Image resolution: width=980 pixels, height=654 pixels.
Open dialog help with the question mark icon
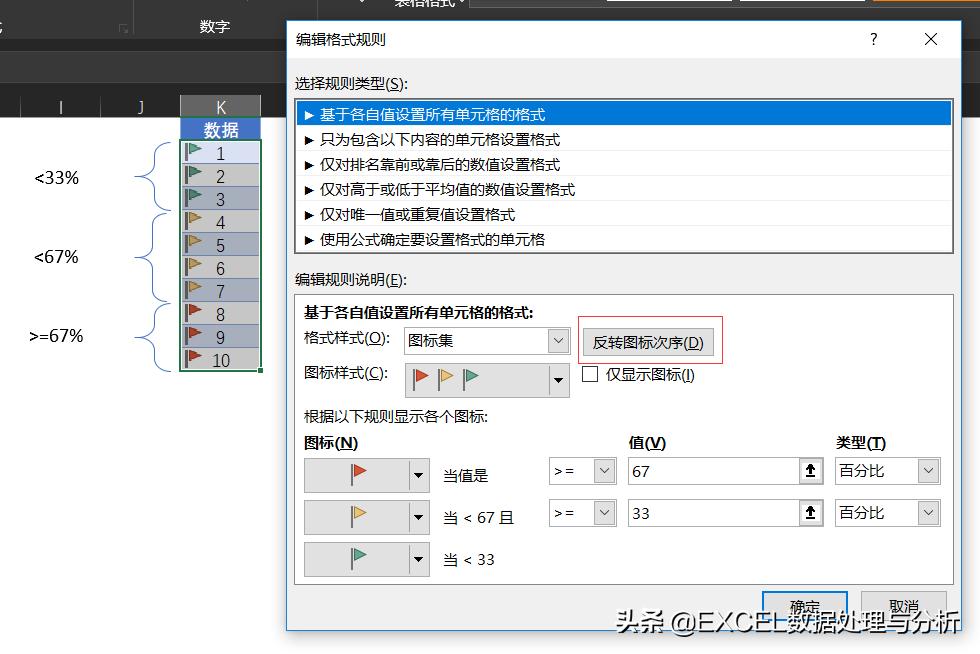click(873, 39)
